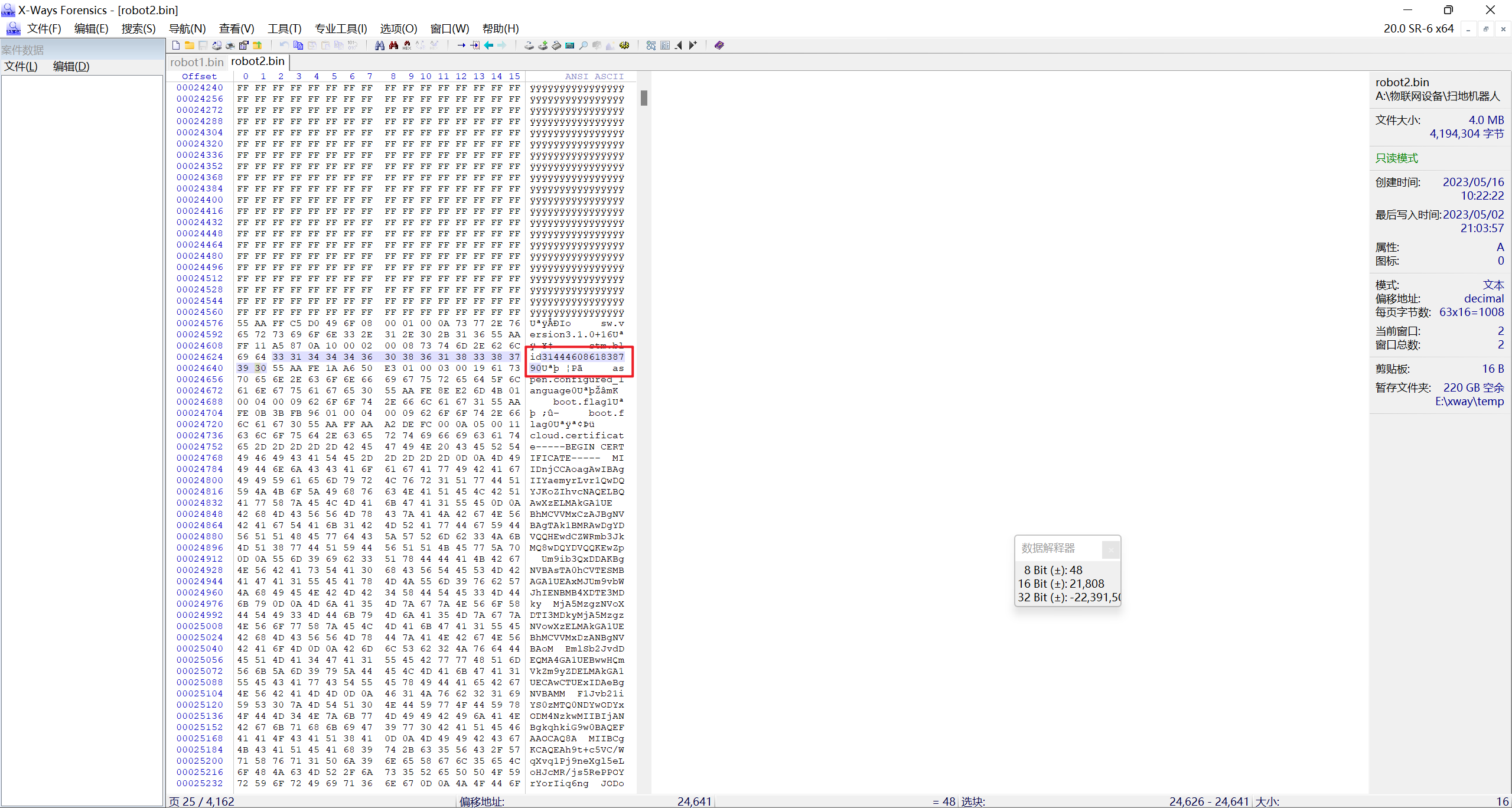Click the printer icon in toolbar
Viewport: 1512px width, 808px height.
point(230,45)
